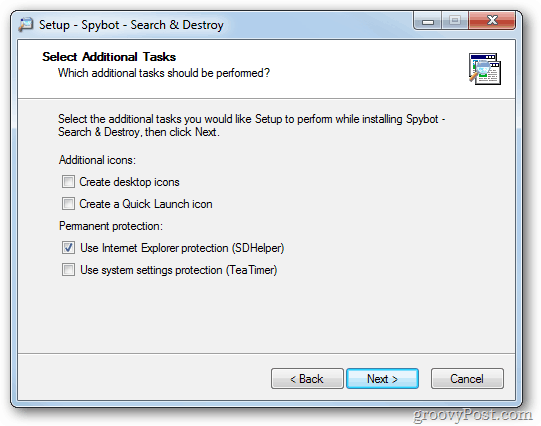Go back with the Back button
Screen dimensions: 541x426
tap(307, 379)
